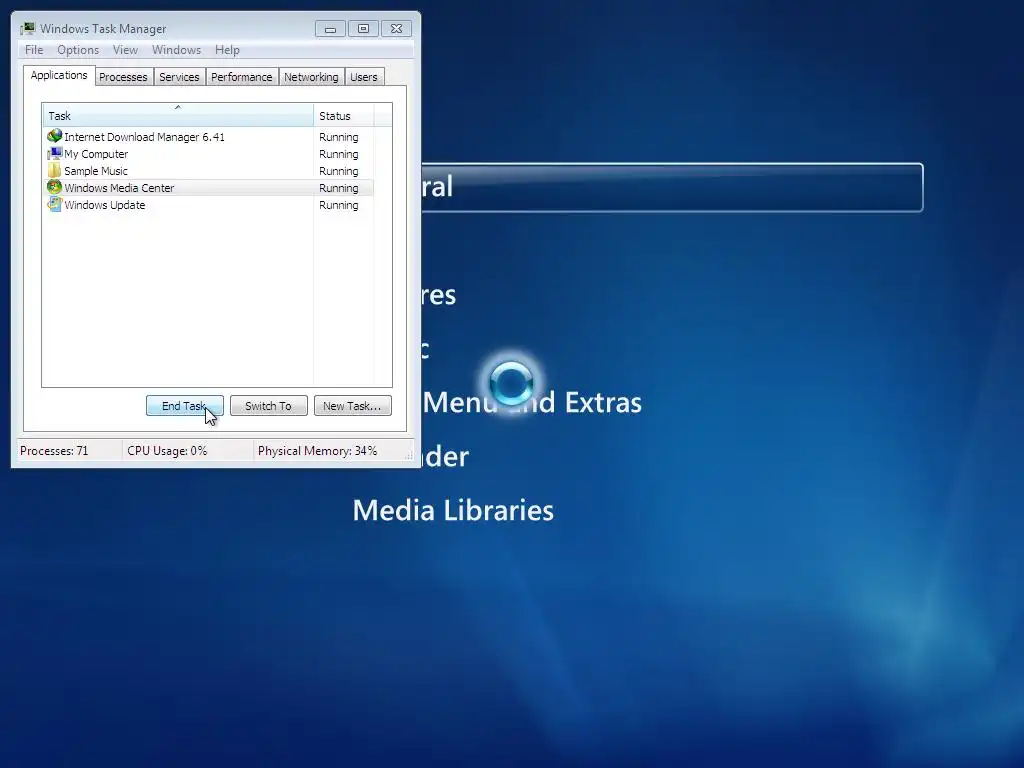The image size is (1024, 768).
Task: Click the Sample Music folder icon
Action: [x=54, y=170]
